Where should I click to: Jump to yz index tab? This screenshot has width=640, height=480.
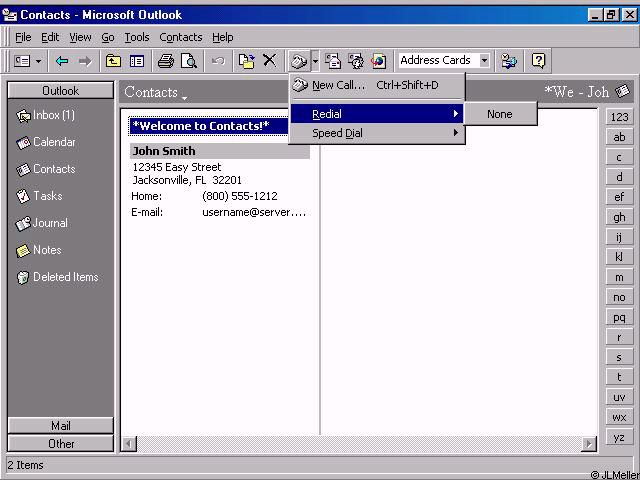[619, 437]
